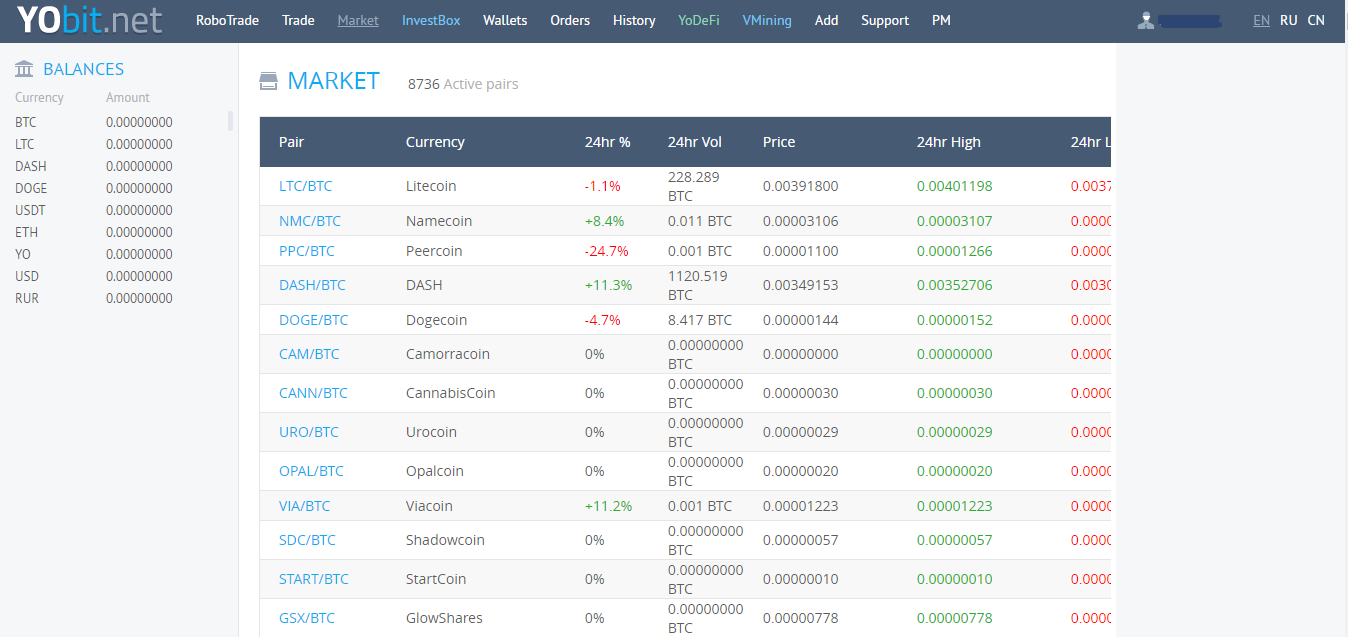
Task: Open the InvestBox section
Action: point(431,20)
